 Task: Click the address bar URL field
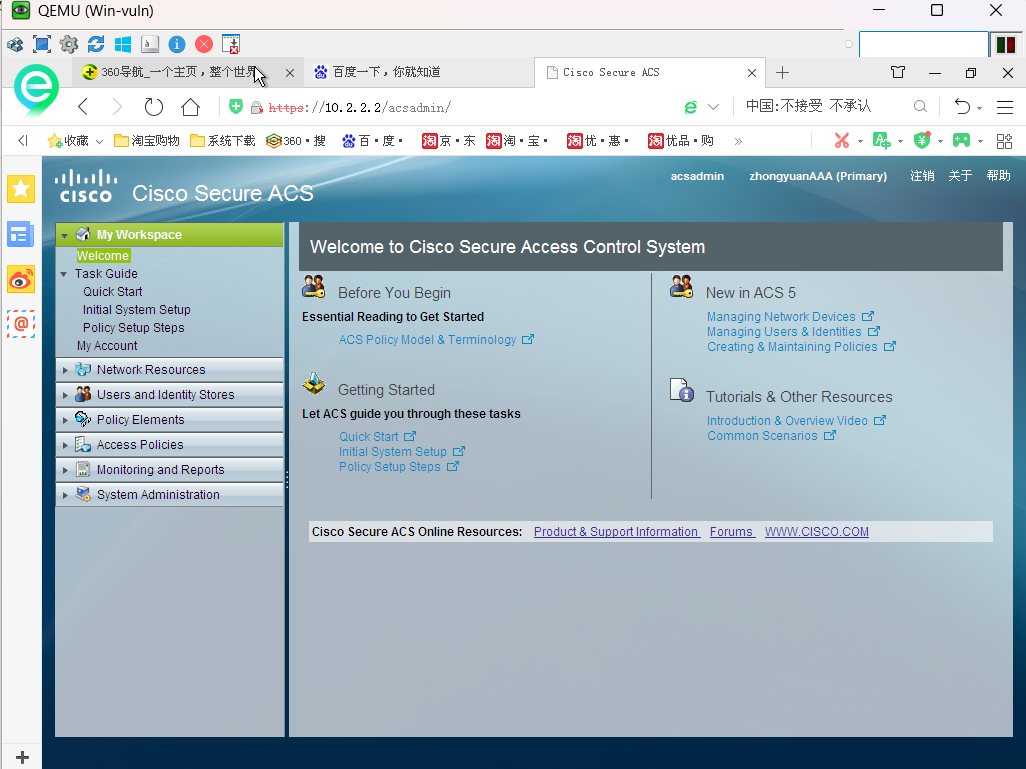coord(458,107)
